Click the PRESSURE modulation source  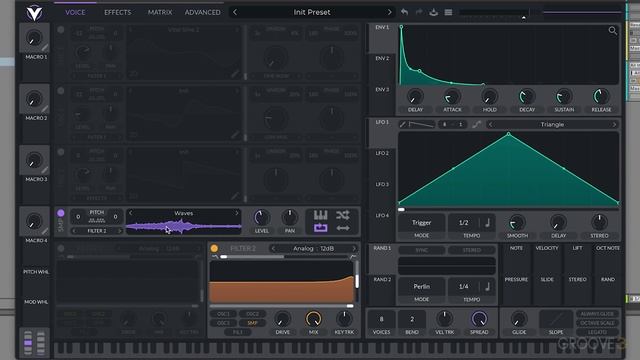[x=516, y=280]
